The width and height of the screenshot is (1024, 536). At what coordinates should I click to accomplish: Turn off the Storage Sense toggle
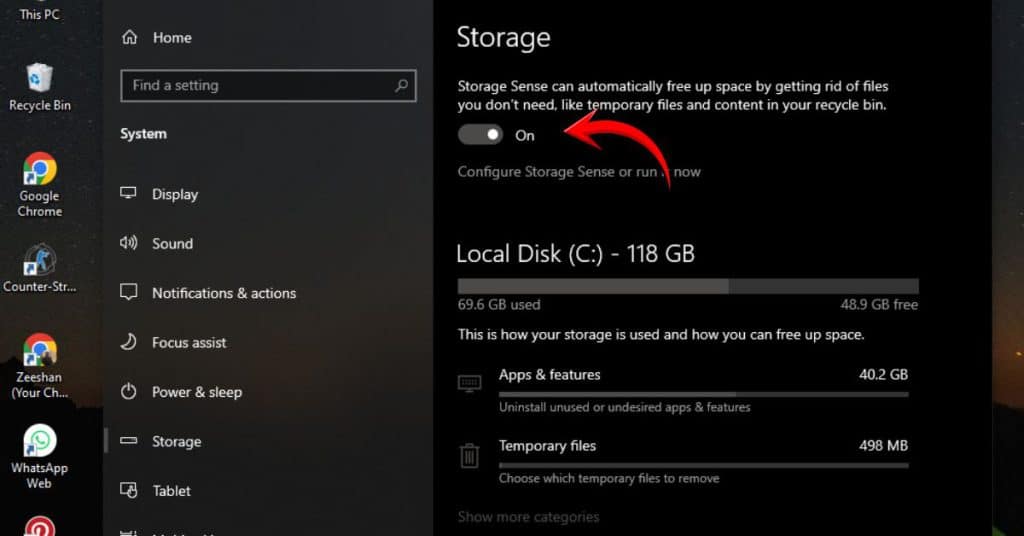coord(480,135)
